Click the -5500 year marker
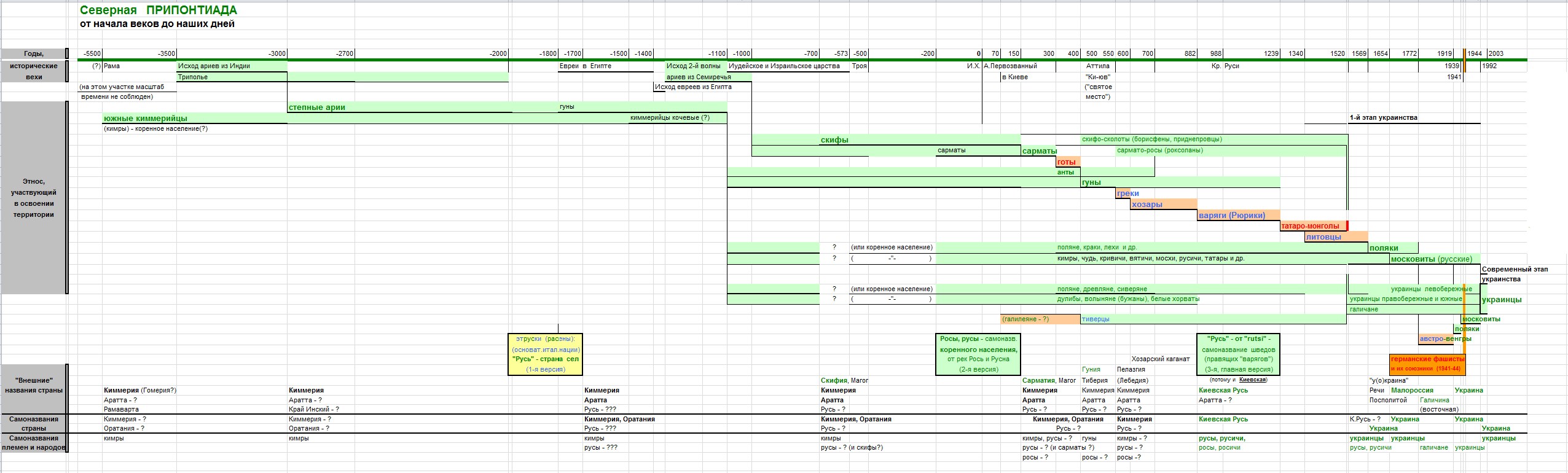Image resolution: width=1568 pixels, height=473 pixels. tap(92, 53)
